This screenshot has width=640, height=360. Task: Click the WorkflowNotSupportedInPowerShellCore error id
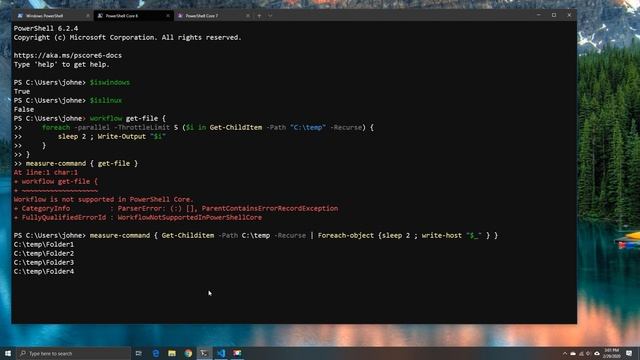190,217
